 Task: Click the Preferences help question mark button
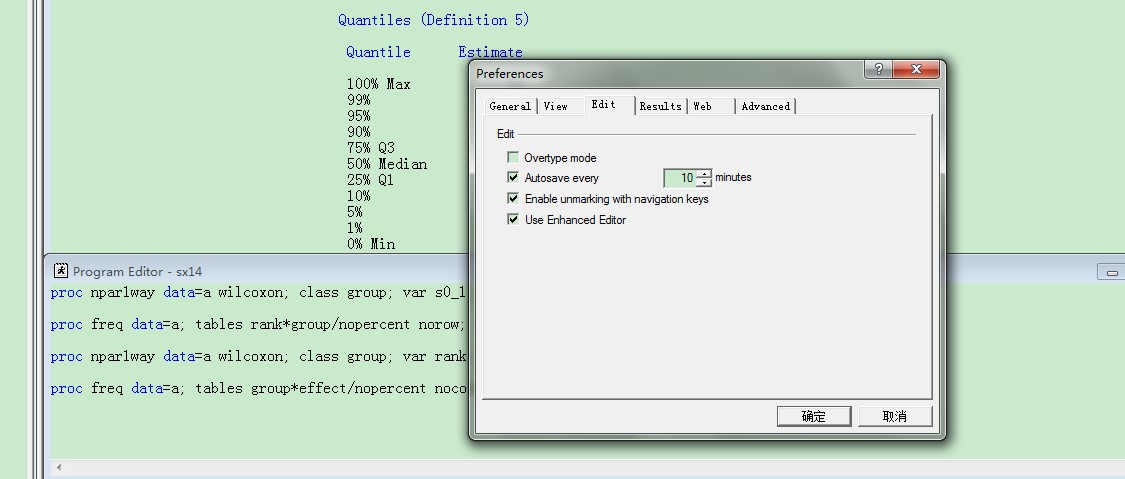878,69
